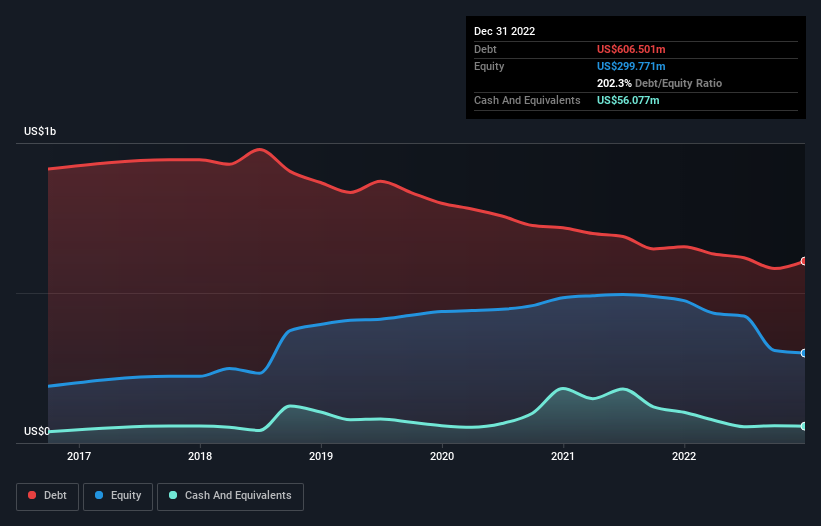
Task: Click the 2019 x-axis label
Action: (x=321, y=456)
